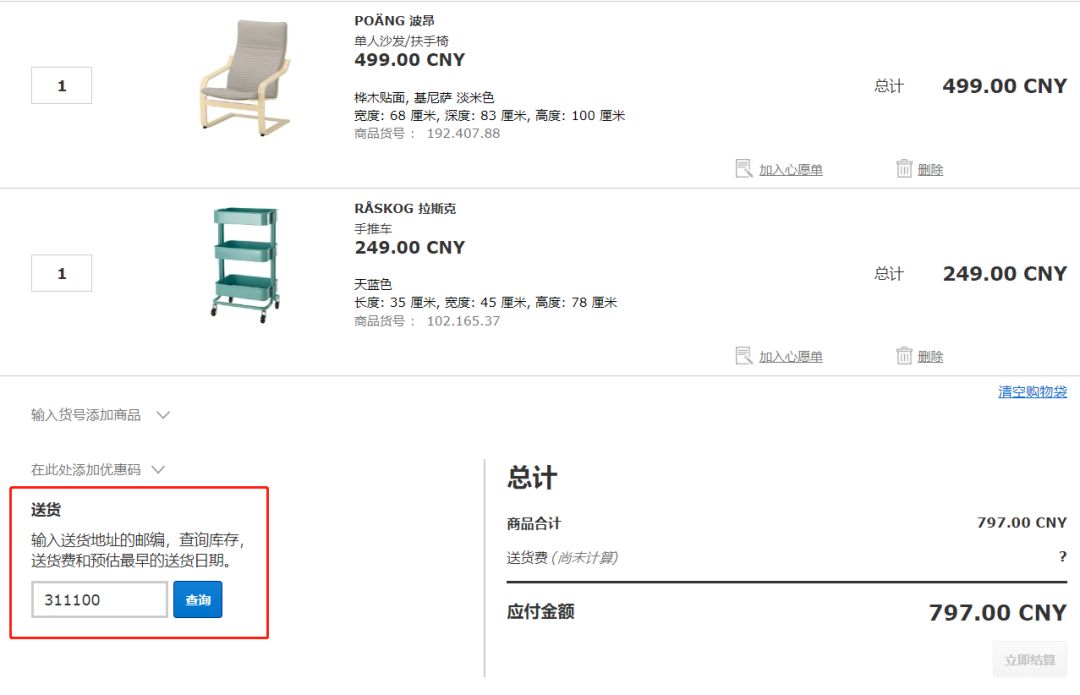Click the RÅSKOG quantity field
Image resolution: width=1080 pixels, height=695 pixels.
61,272
